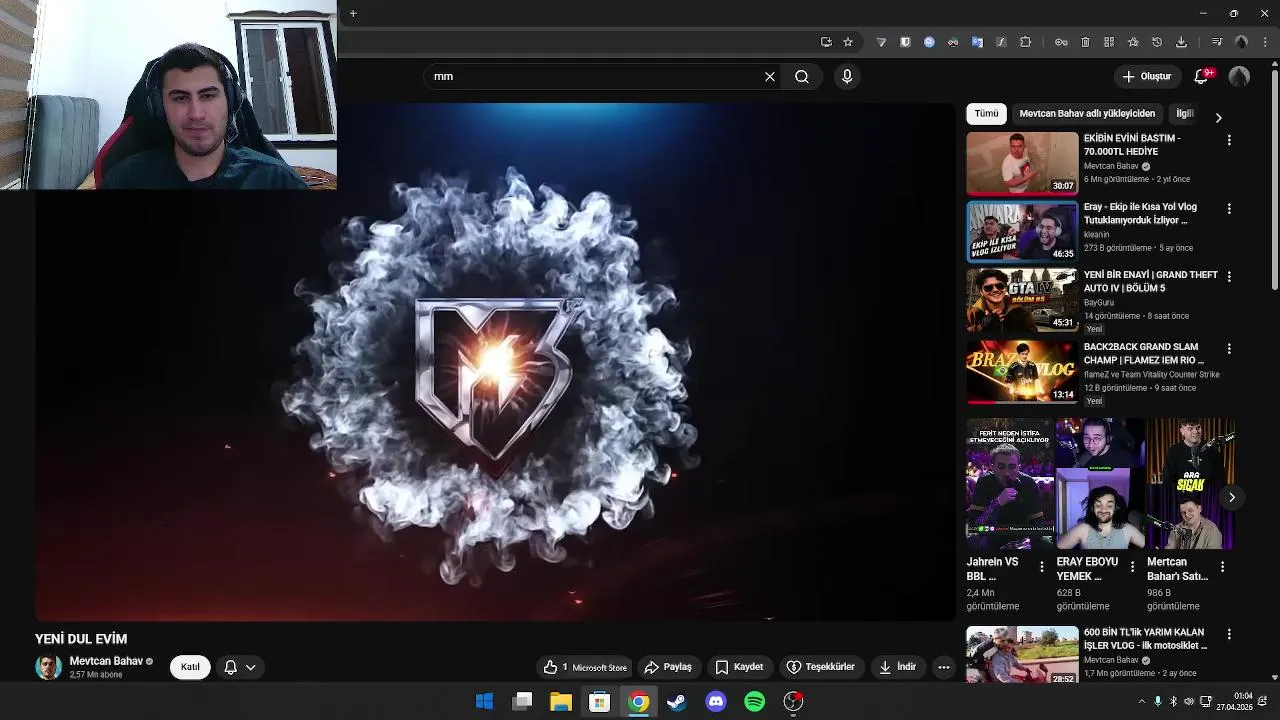Open options for YENİ BİR ENAYİ video
Viewport: 1280px width, 720px height.
1229,277
